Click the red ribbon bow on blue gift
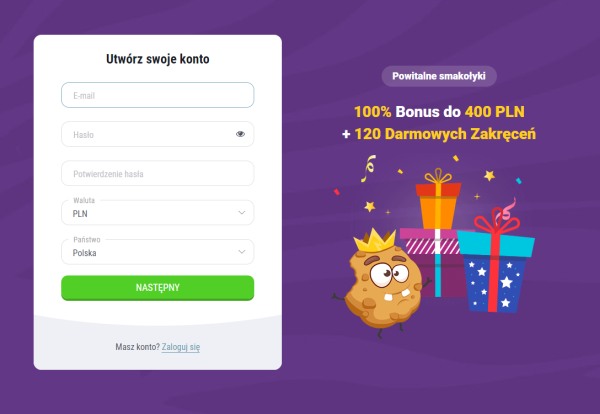This screenshot has width=600, height=414. [497, 220]
